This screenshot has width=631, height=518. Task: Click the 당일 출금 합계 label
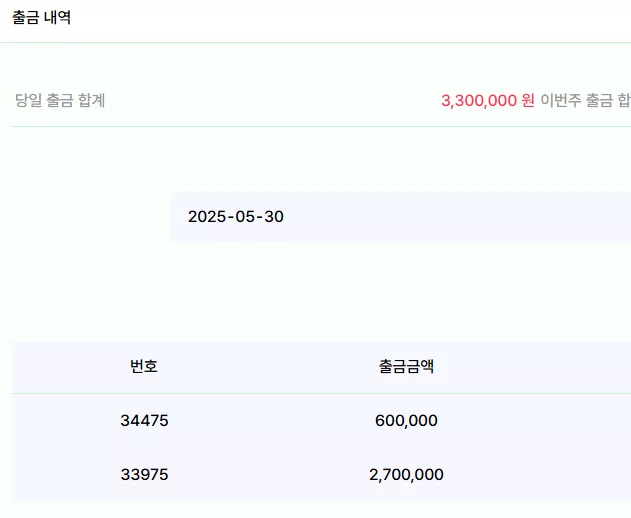(60, 100)
